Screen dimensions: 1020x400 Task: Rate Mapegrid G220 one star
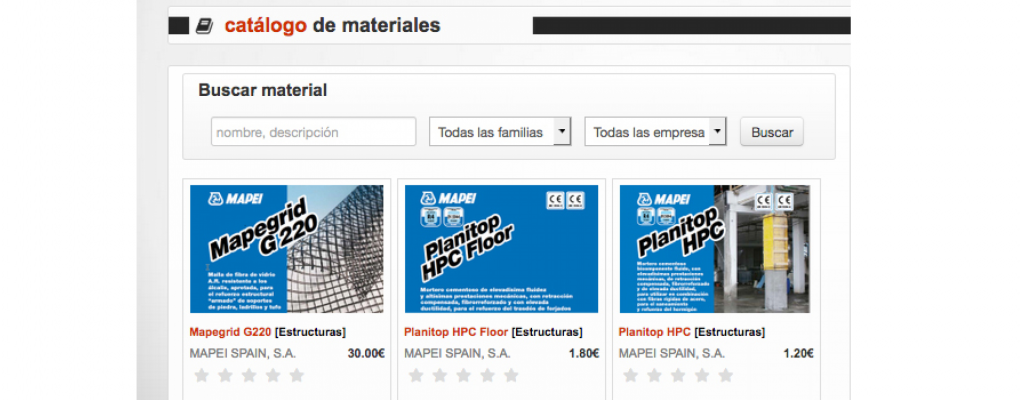[202, 375]
